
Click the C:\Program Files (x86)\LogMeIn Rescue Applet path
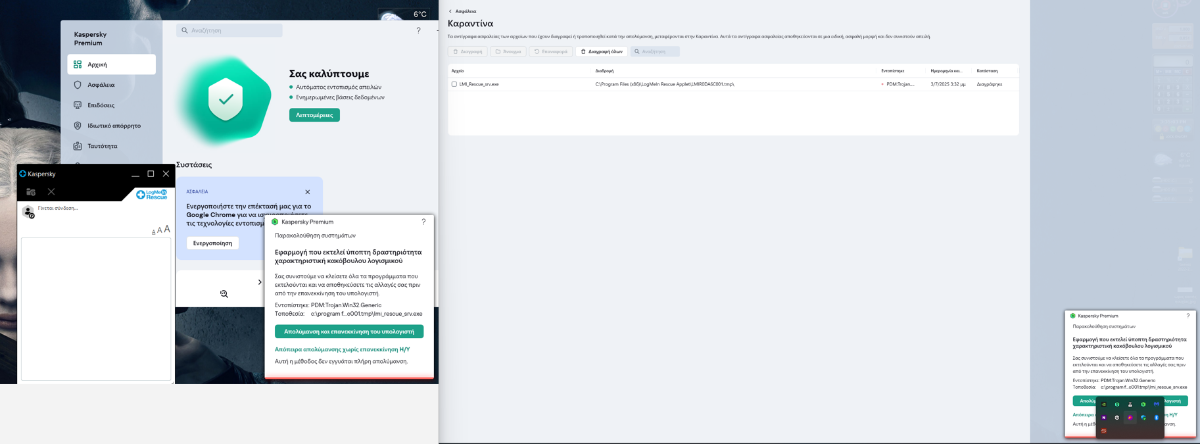tap(665, 85)
